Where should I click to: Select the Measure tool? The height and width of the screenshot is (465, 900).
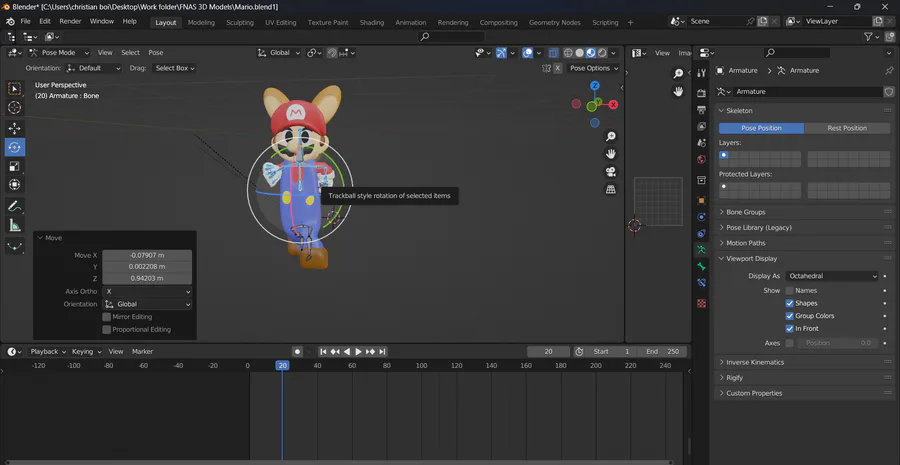click(15, 224)
